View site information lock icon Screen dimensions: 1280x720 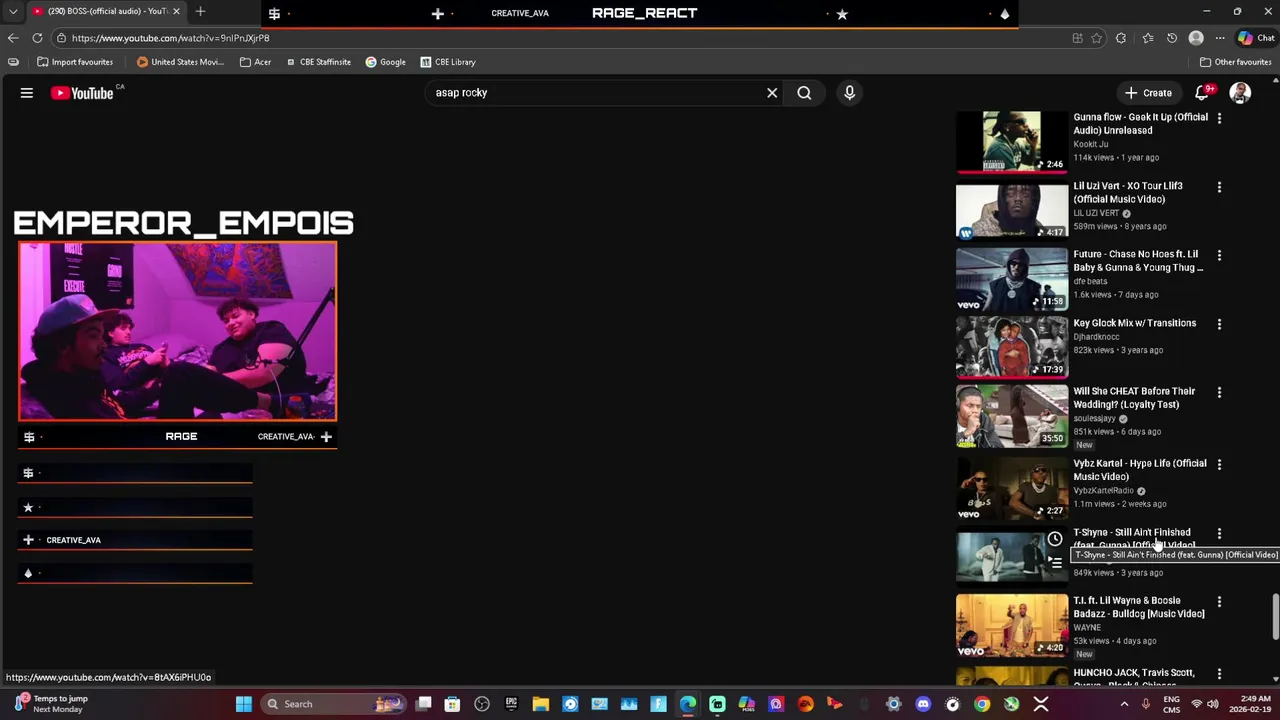[62, 38]
